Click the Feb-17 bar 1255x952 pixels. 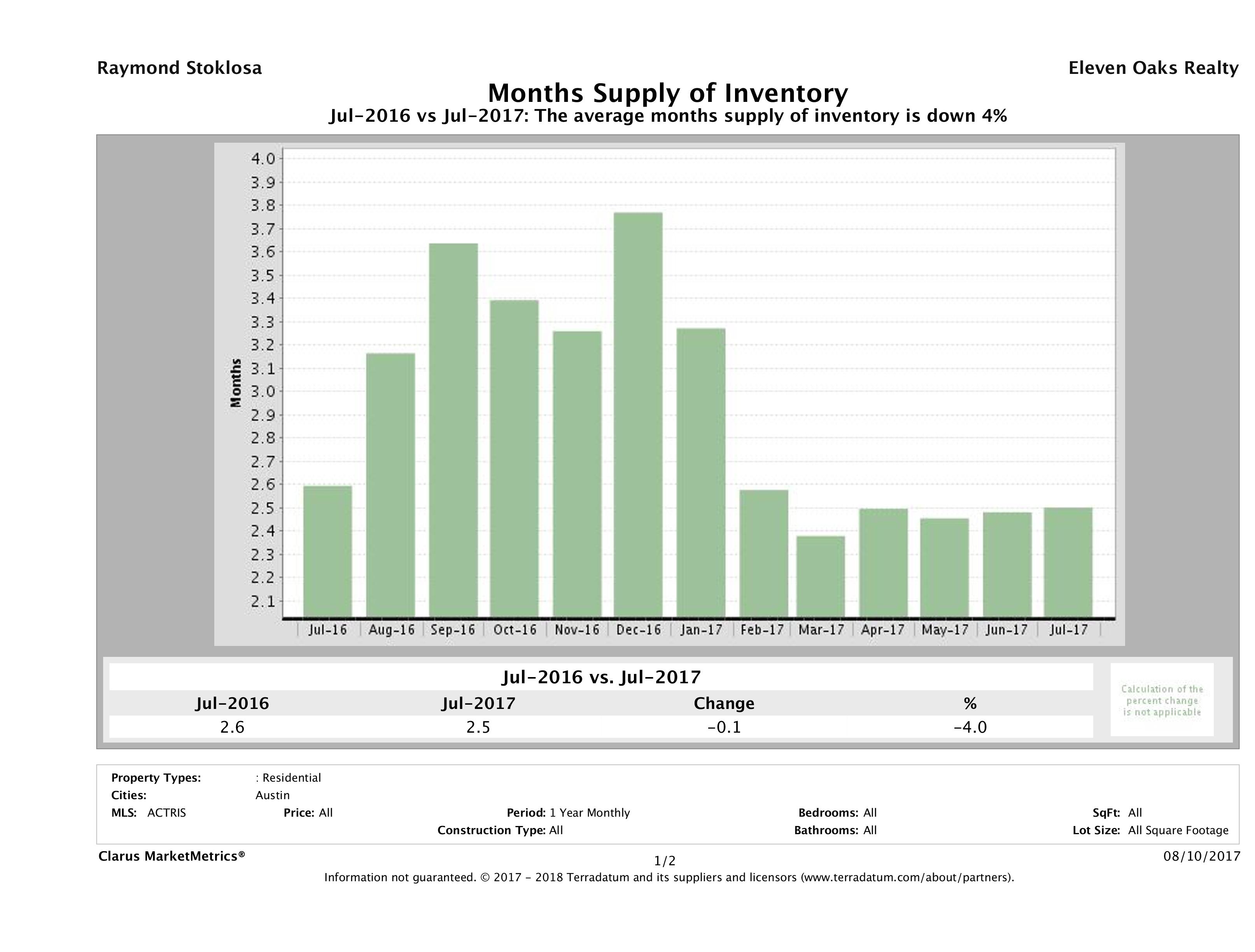point(764,553)
